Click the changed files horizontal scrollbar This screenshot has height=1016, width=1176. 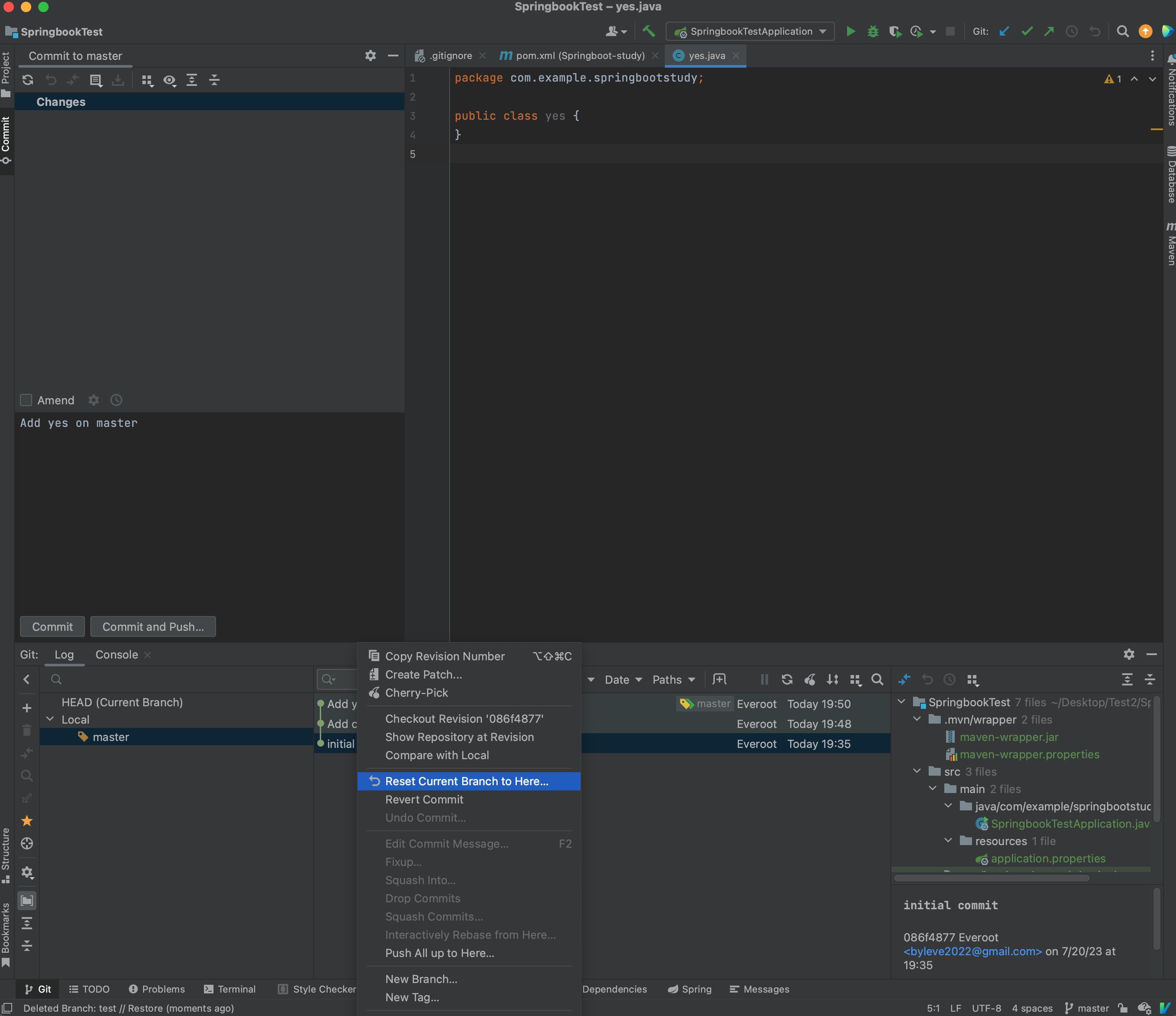click(x=991, y=878)
